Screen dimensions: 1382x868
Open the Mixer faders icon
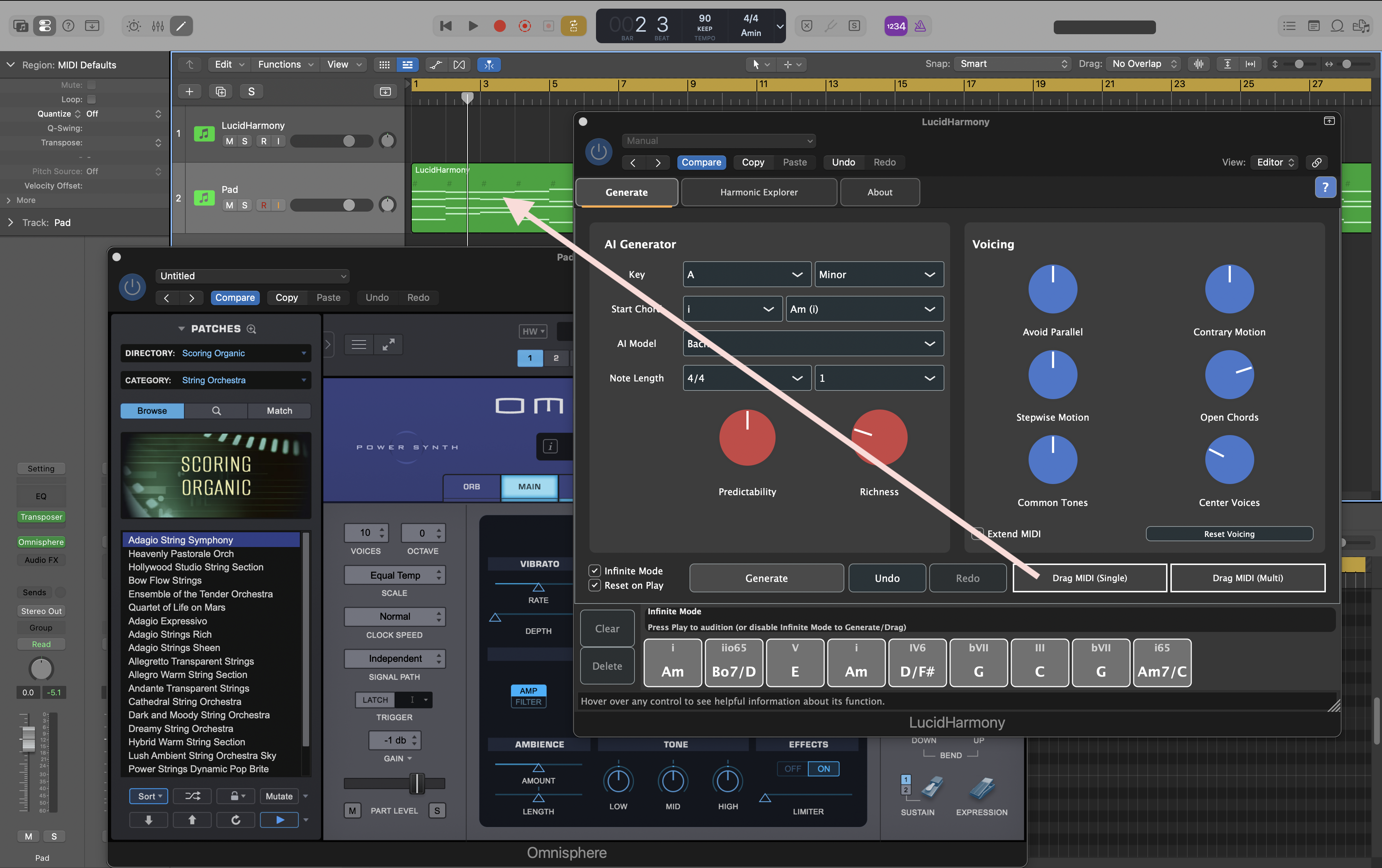click(158, 26)
